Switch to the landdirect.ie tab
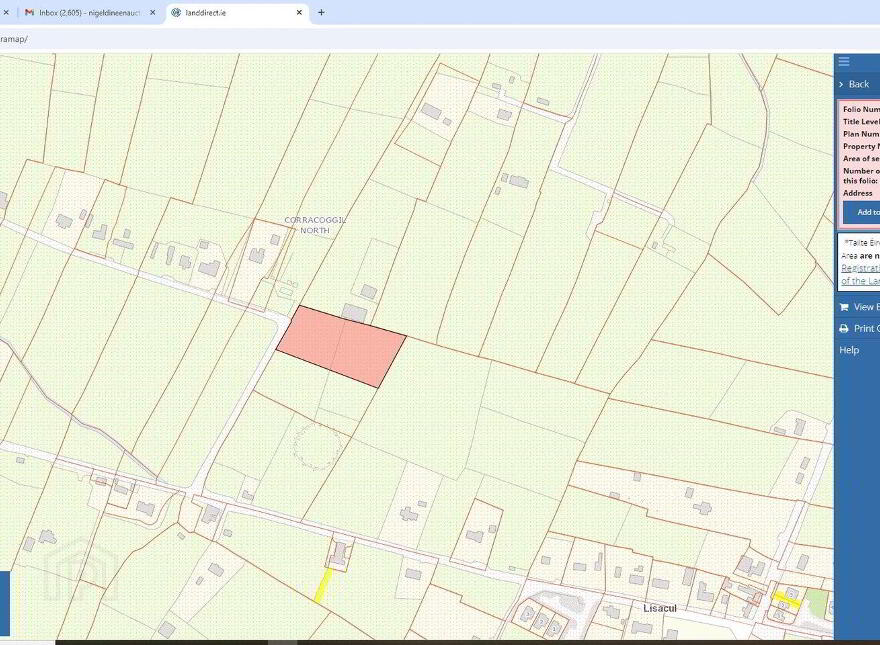The image size is (880, 645). 237,12
